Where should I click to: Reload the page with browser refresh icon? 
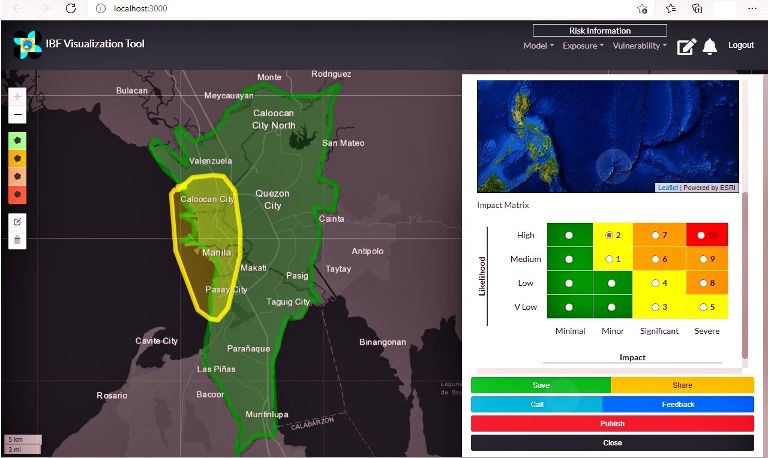pos(71,8)
